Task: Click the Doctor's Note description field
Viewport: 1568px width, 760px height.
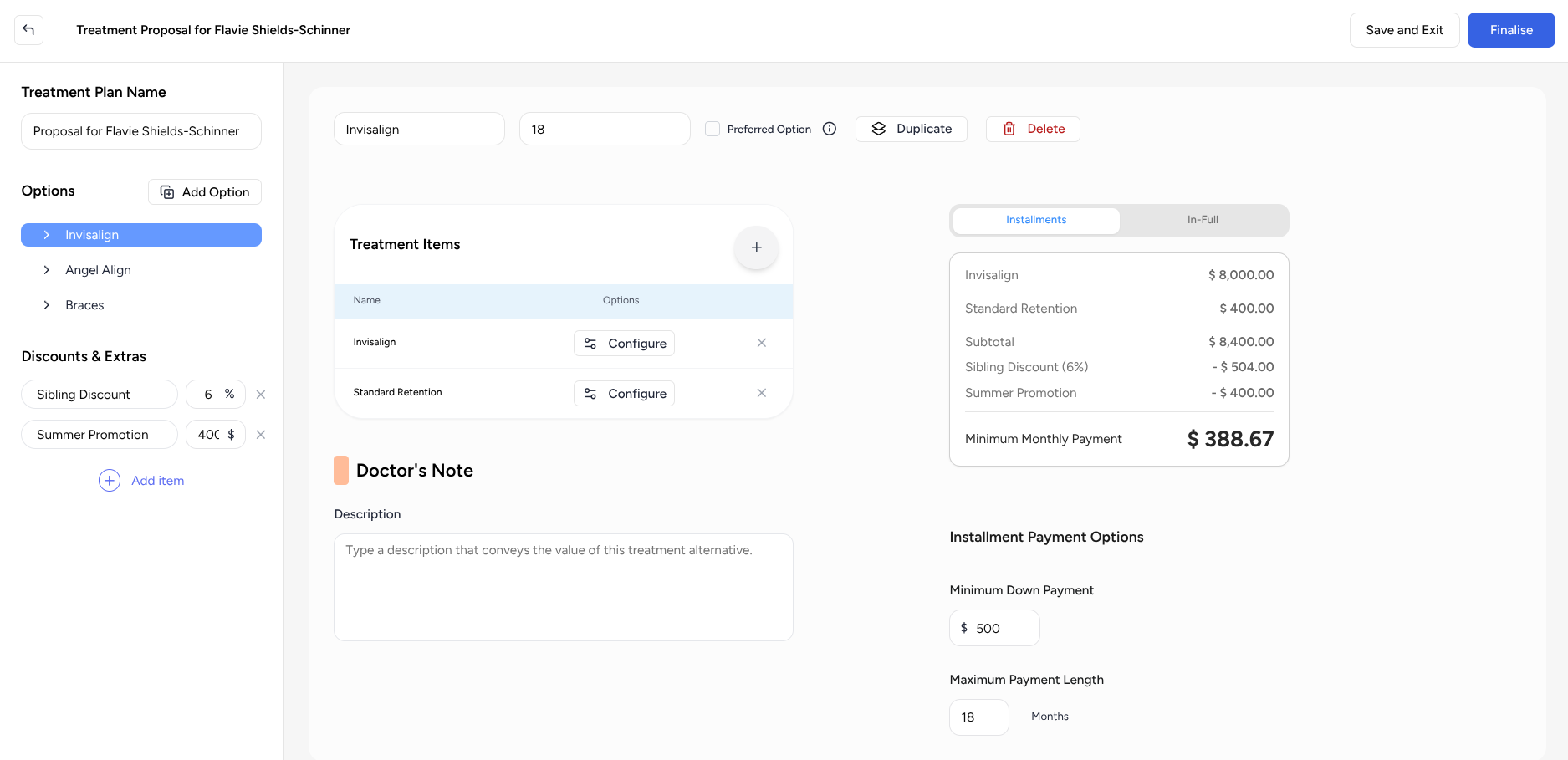Action: [x=563, y=585]
